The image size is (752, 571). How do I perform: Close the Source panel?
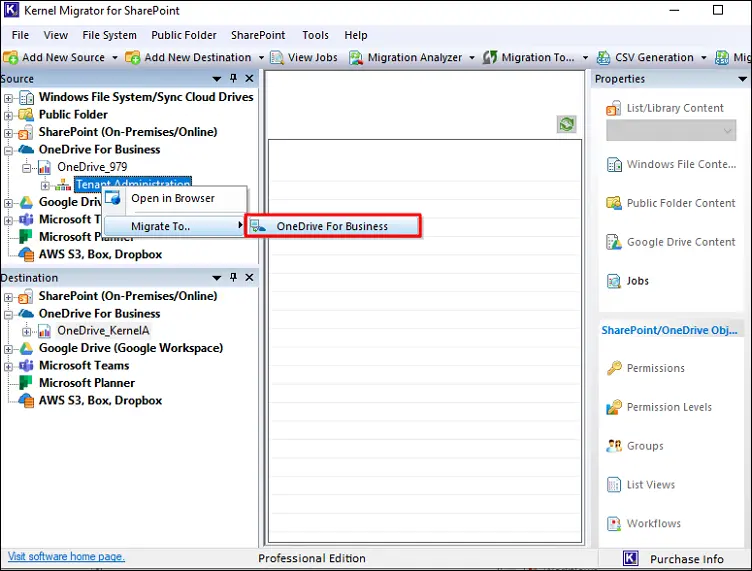[x=249, y=78]
